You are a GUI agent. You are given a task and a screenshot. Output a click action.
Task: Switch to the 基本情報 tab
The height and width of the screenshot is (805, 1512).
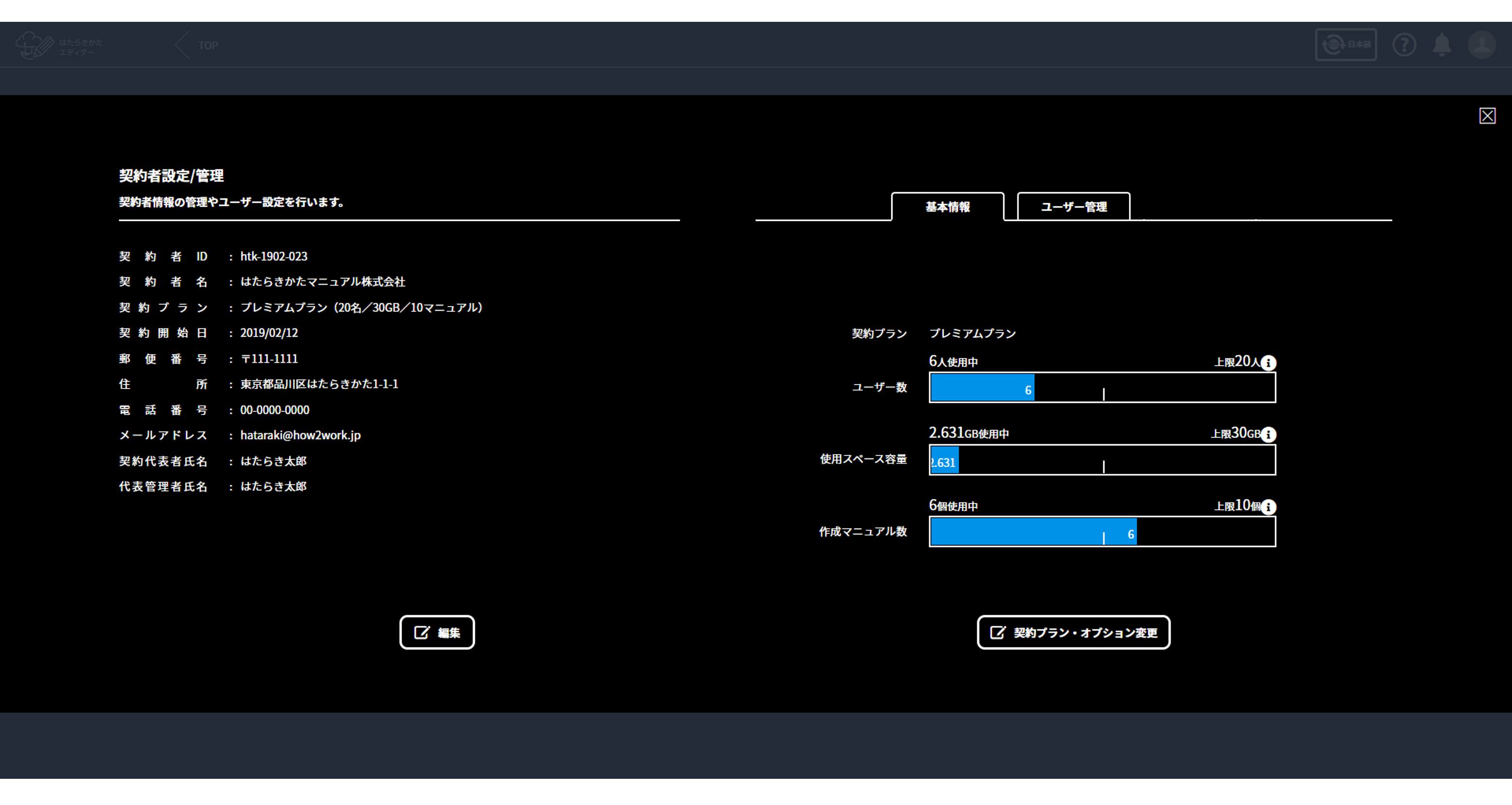(x=948, y=207)
